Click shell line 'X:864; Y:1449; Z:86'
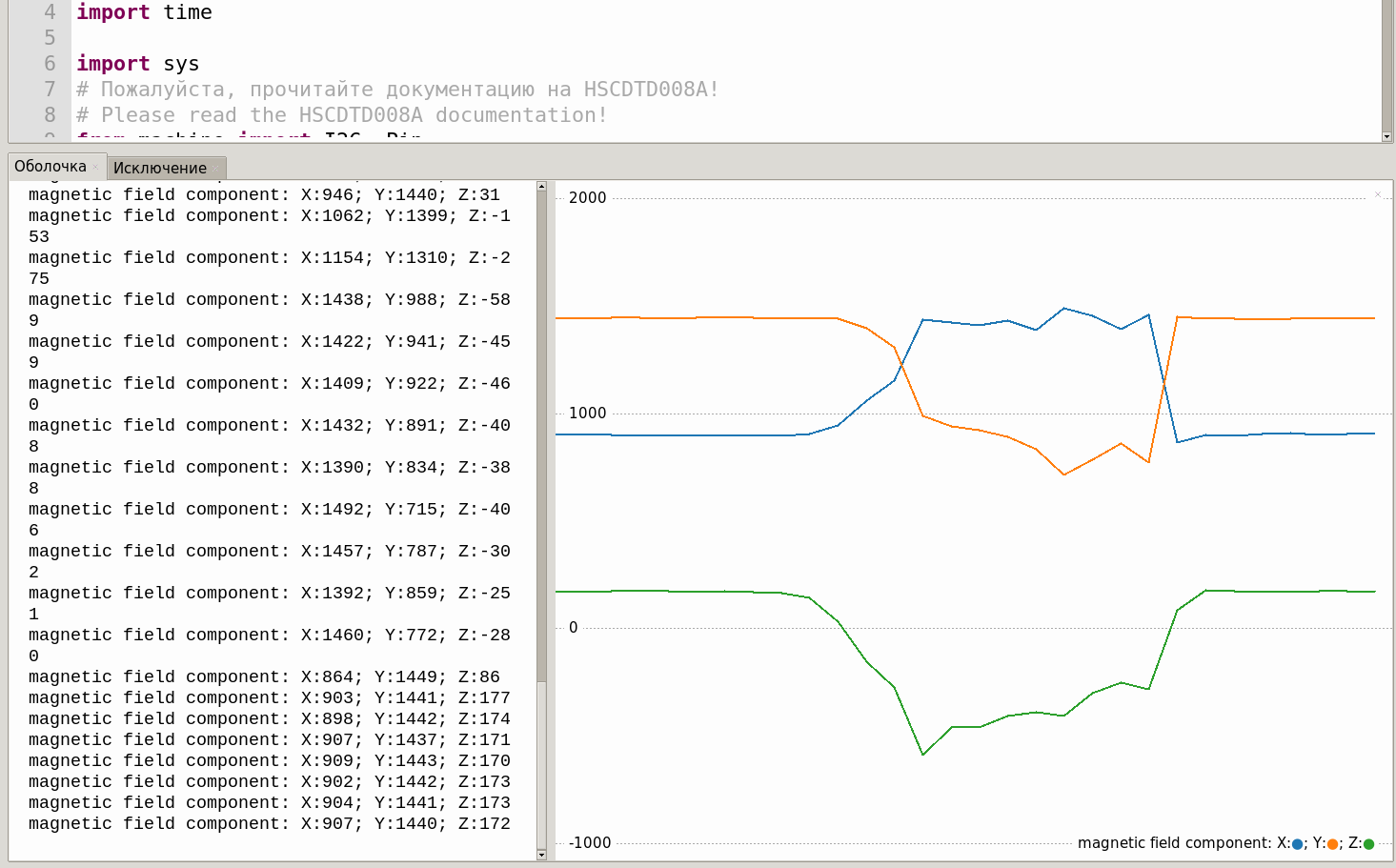 (x=264, y=676)
